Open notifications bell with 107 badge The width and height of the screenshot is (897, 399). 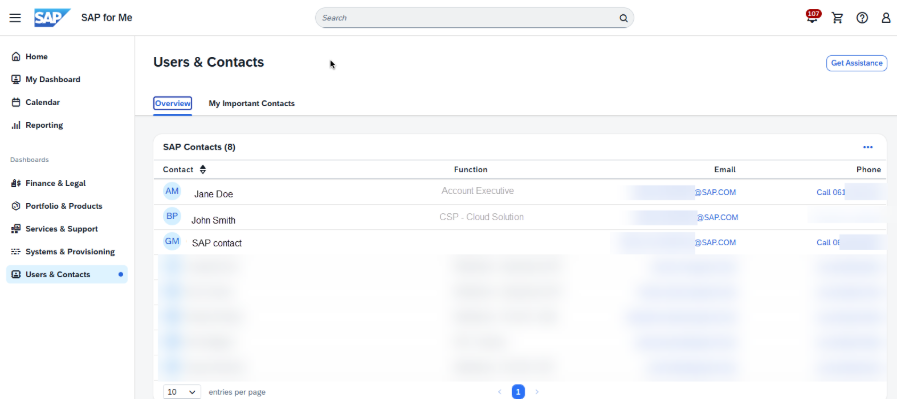[x=812, y=17]
